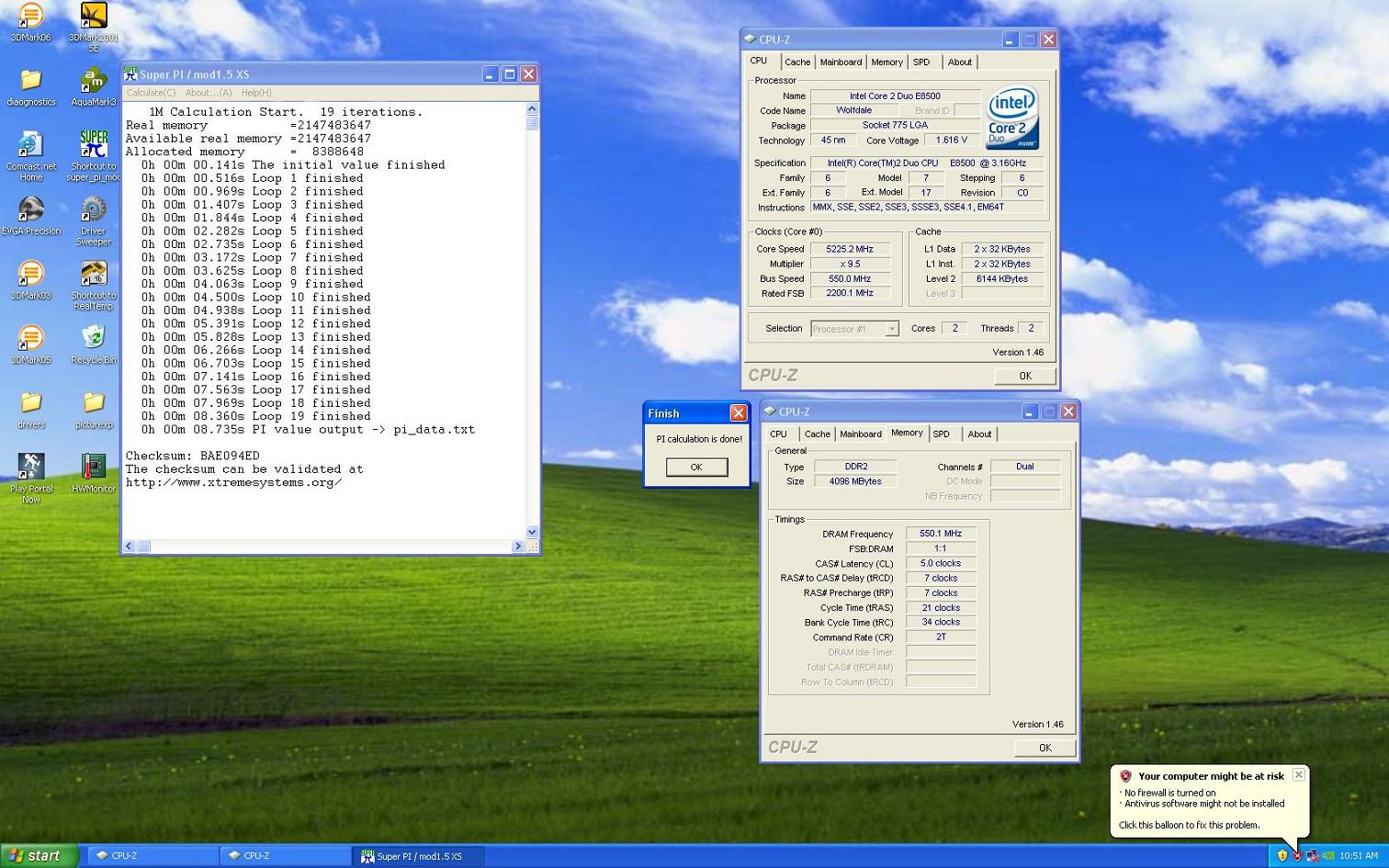Launch the HWMonitor desktop icon
The image size is (1389, 868).
click(93, 473)
